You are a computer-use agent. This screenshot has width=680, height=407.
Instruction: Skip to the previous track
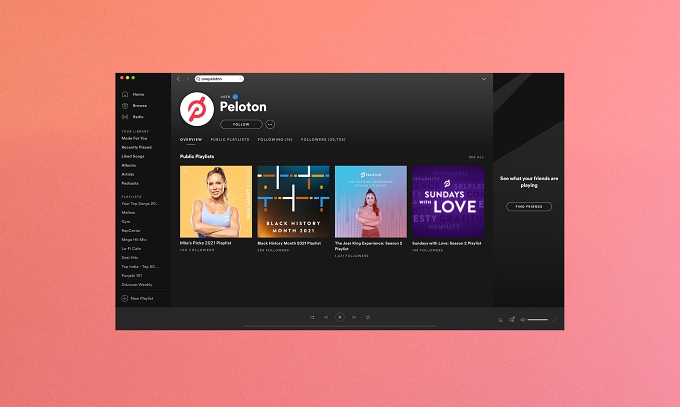pos(326,318)
